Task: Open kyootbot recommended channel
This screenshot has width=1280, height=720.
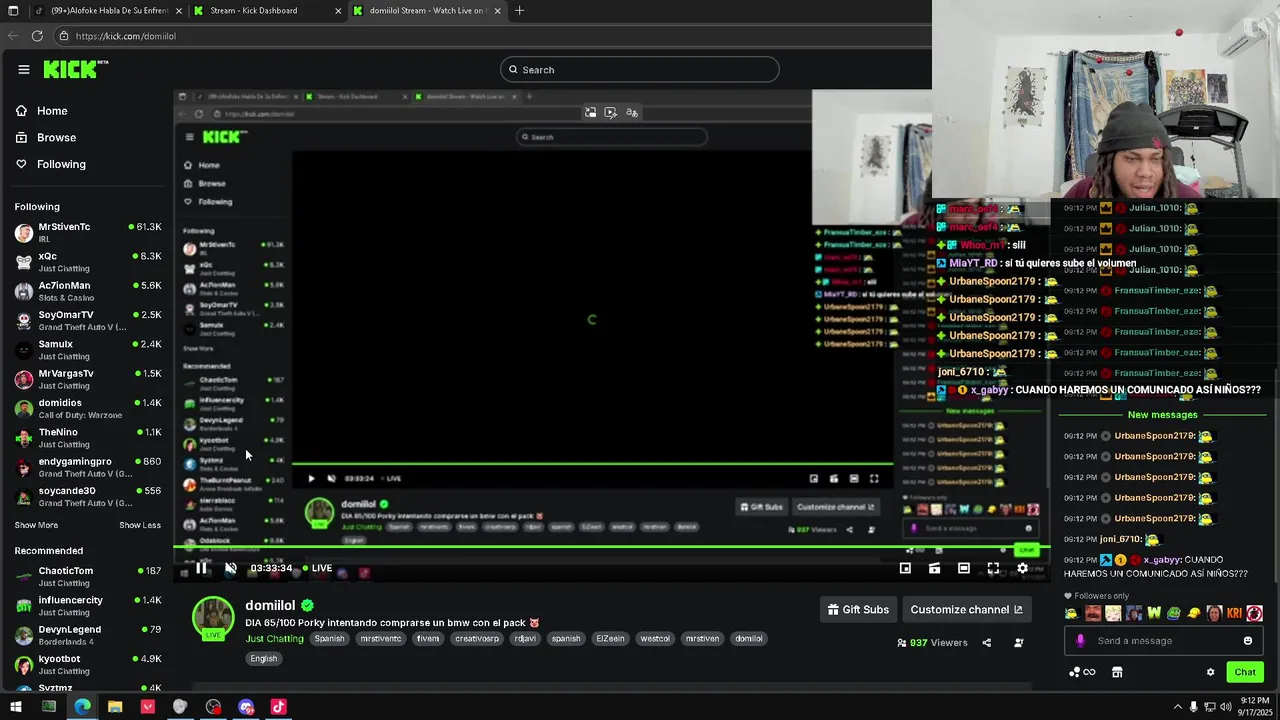Action: tap(88, 664)
